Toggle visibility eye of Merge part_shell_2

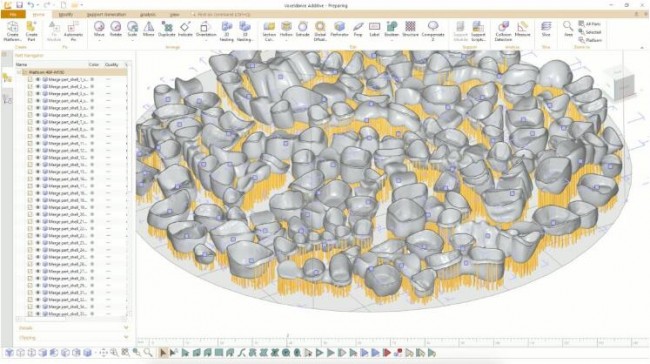[38, 86]
